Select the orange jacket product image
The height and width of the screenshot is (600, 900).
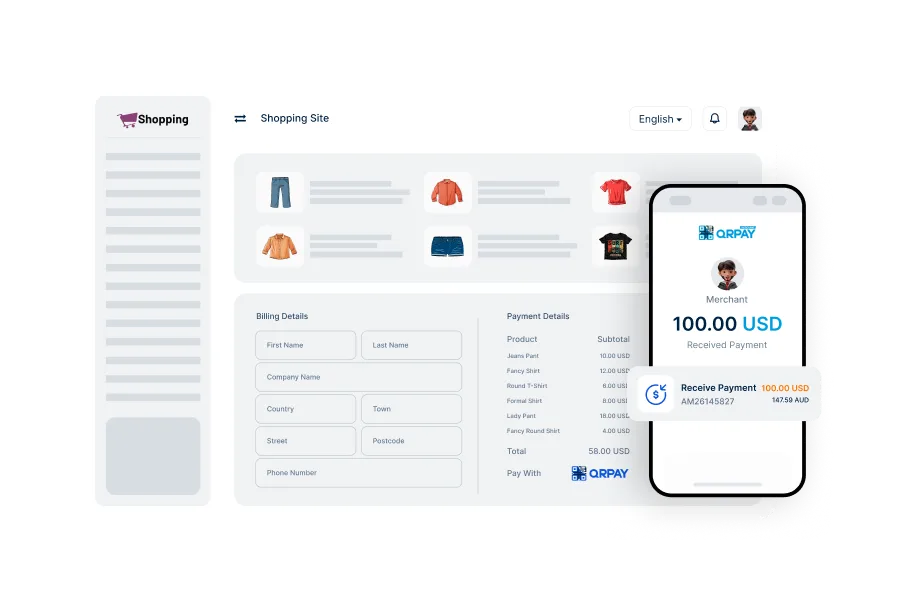tap(447, 192)
